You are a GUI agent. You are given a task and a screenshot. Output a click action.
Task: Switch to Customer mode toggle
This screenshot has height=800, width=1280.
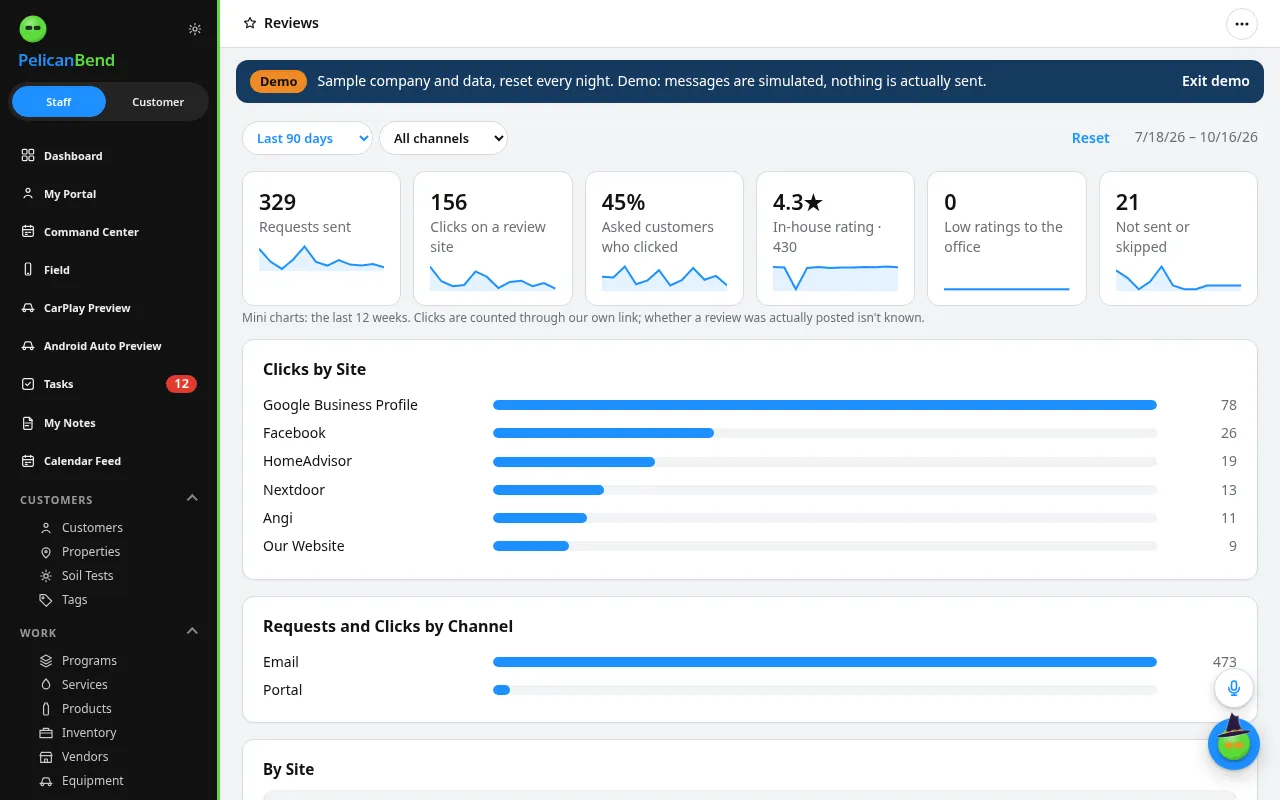tap(158, 102)
